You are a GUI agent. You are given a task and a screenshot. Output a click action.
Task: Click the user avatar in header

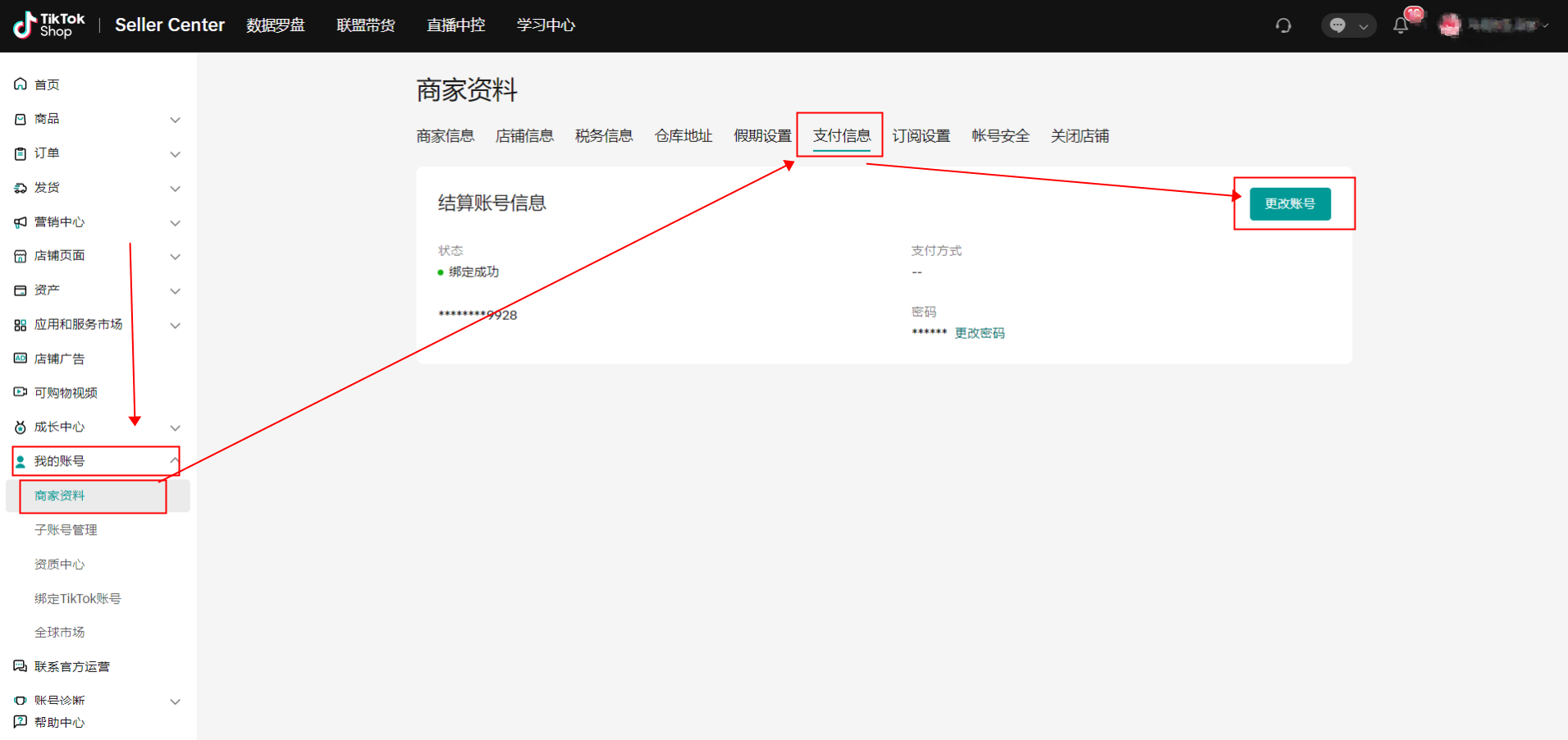pyautogui.click(x=1450, y=25)
